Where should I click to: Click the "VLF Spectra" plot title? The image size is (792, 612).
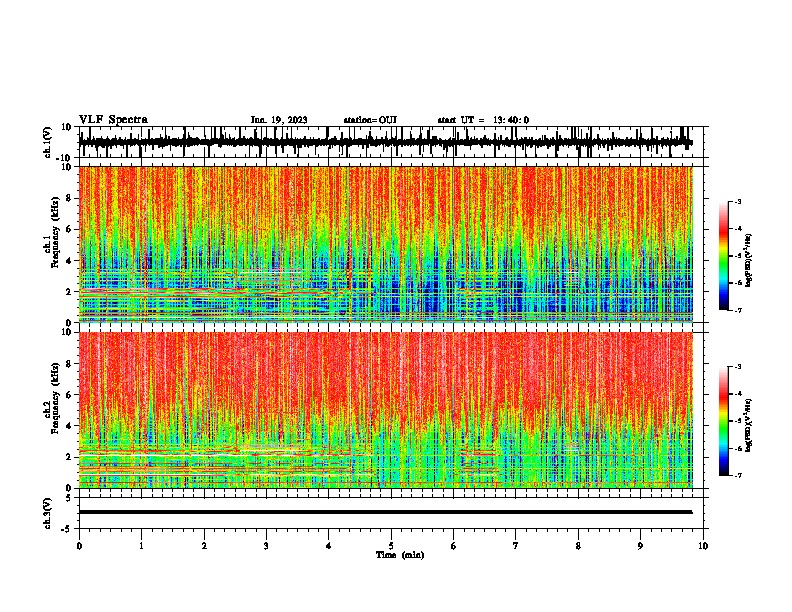(x=113, y=120)
